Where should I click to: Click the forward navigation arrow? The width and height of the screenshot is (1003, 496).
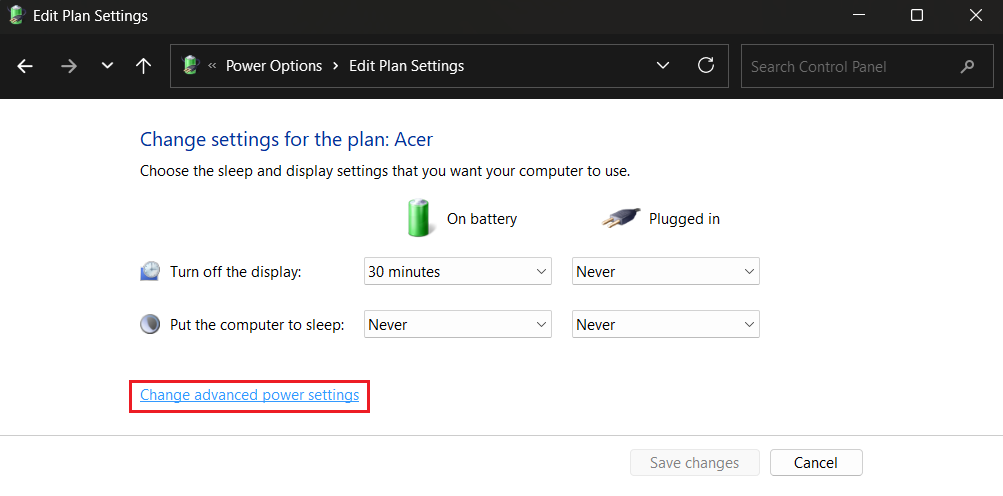pos(68,66)
